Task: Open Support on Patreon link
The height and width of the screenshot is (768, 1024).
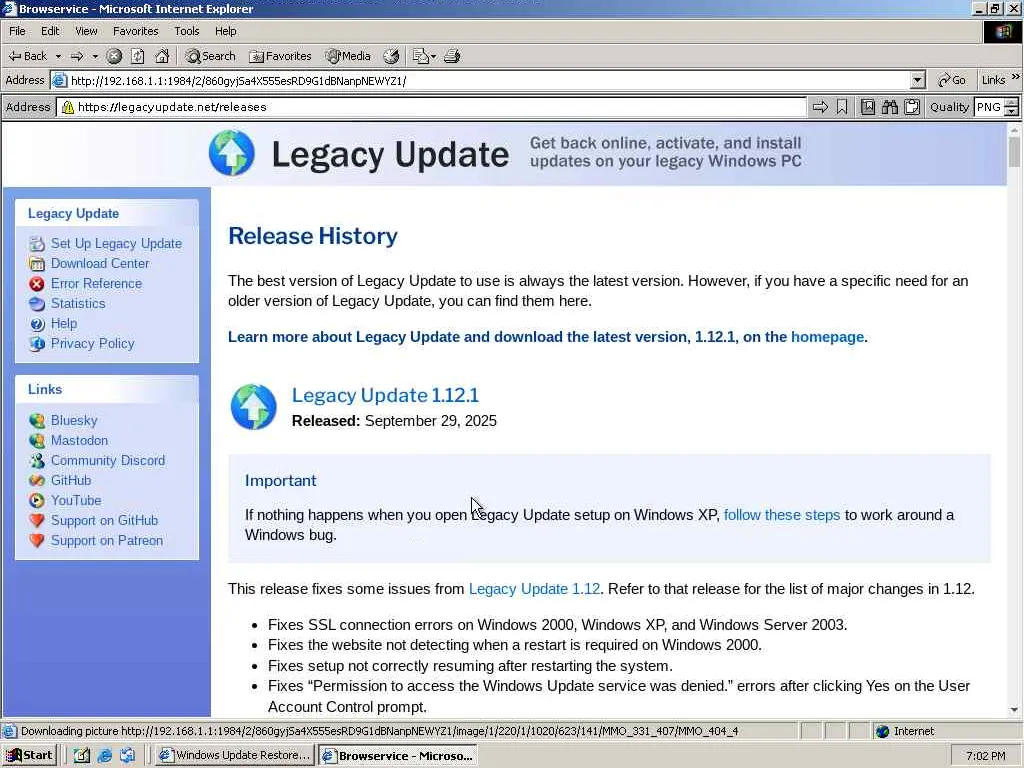Action: (x=107, y=541)
